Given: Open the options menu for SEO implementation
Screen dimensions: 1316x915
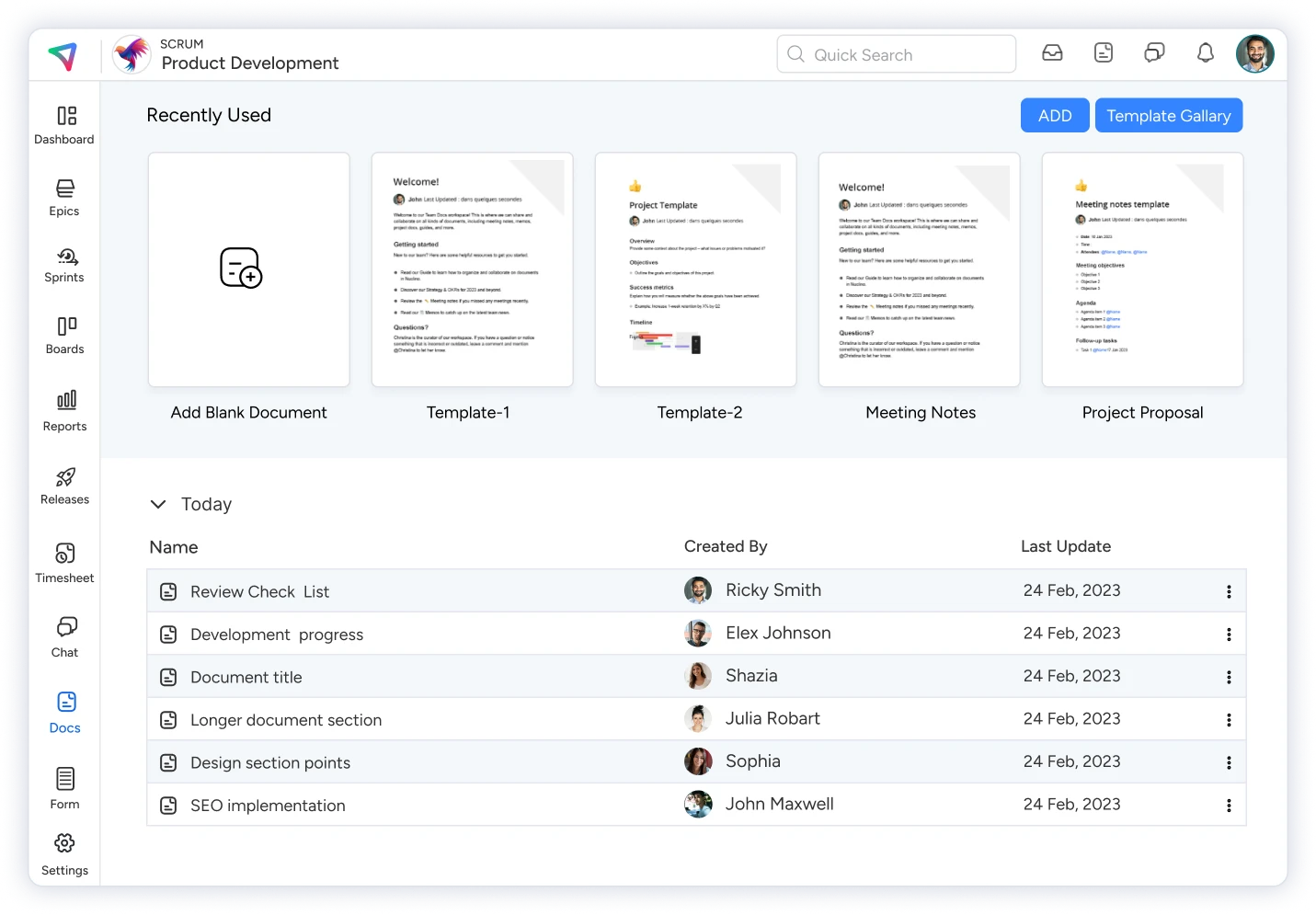Looking at the screenshot, I should (1229, 805).
